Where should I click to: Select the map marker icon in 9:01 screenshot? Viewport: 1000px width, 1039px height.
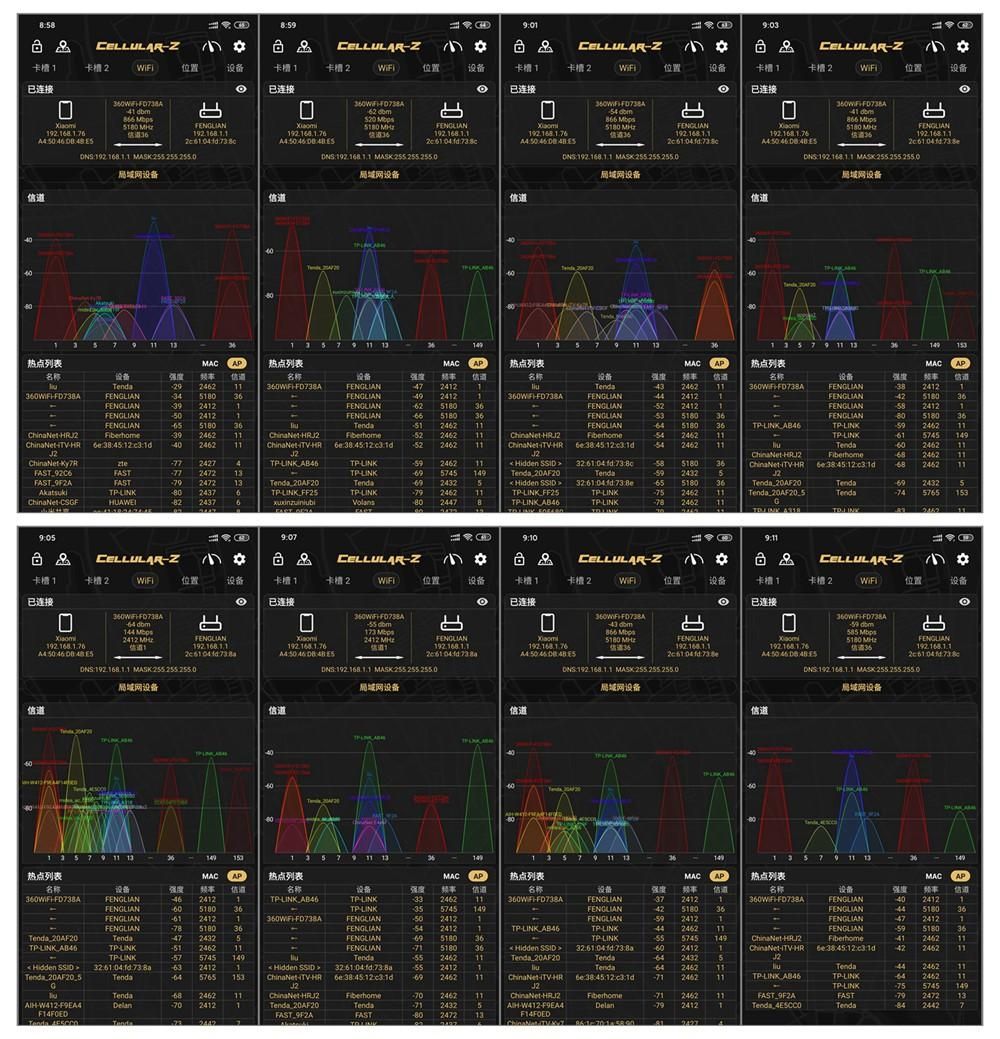pos(545,46)
